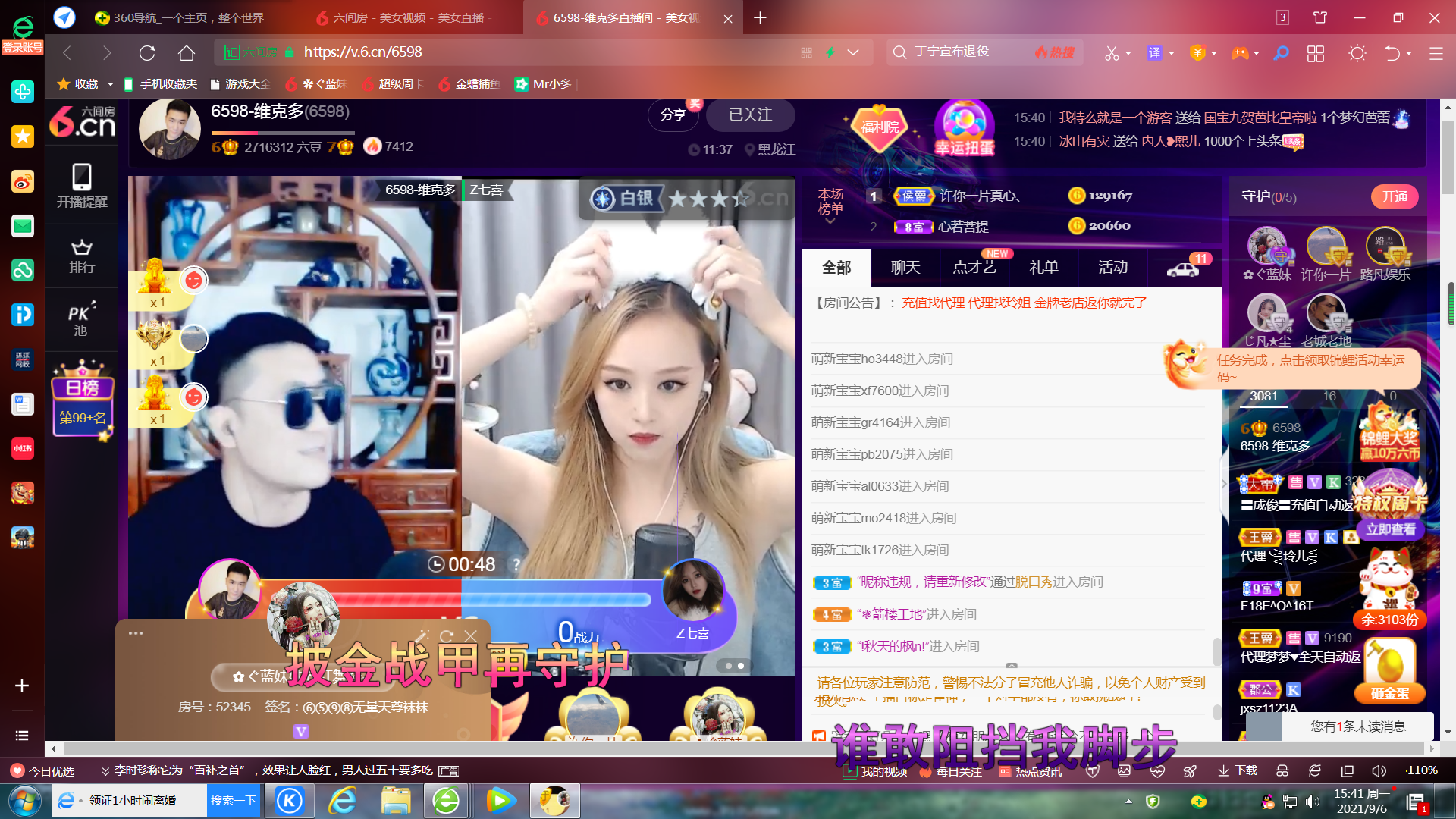
Task: Open the browser main menu icon
Action: [x=1436, y=53]
